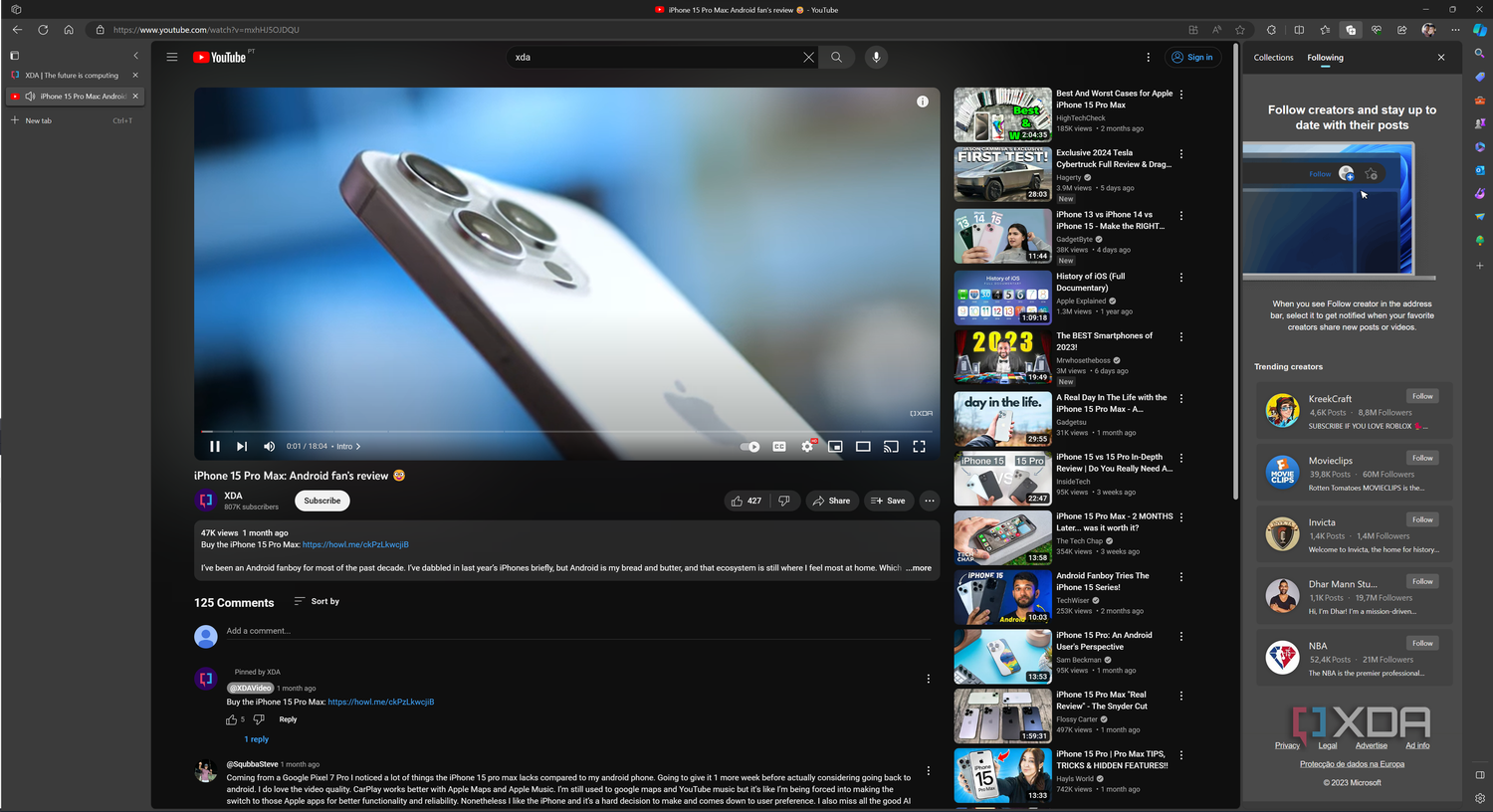Enter full screen mode
Screen dimensions: 1493x812
coord(919,447)
